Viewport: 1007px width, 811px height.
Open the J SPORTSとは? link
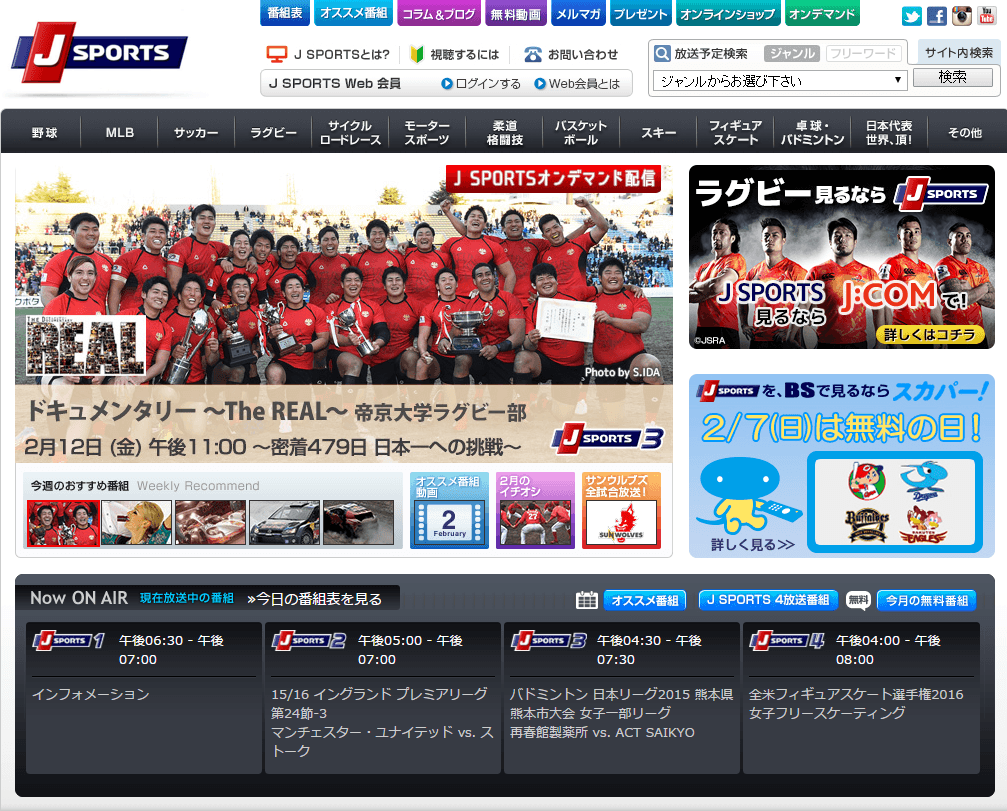[342, 55]
